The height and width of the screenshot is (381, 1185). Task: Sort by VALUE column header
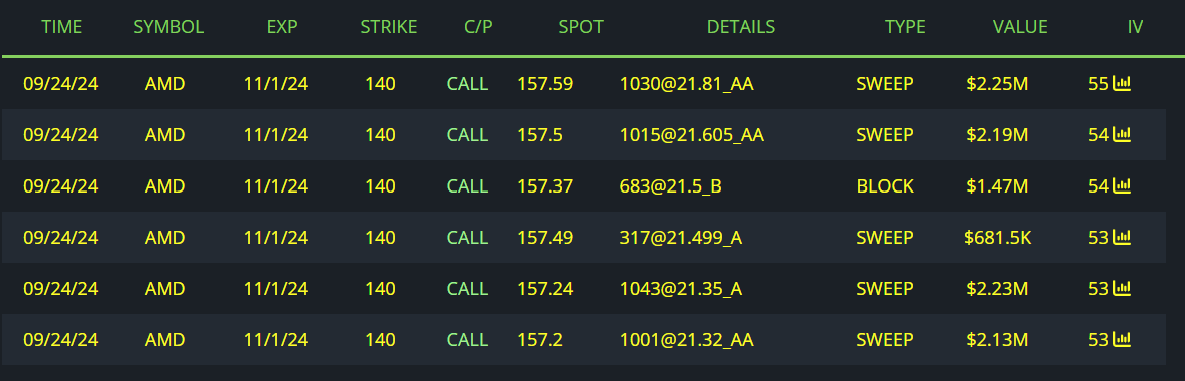pyautogui.click(x=1019, y=27)
